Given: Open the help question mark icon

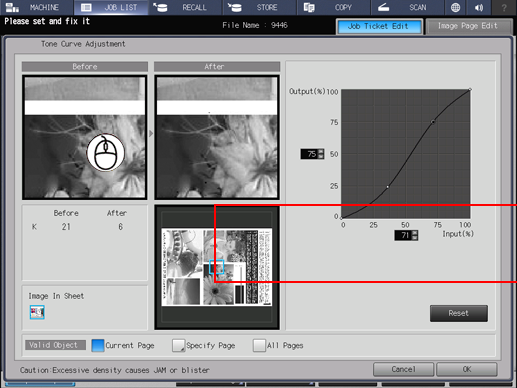Looking at the screenshot, I should pyautogui.click(x=504, y=8).
